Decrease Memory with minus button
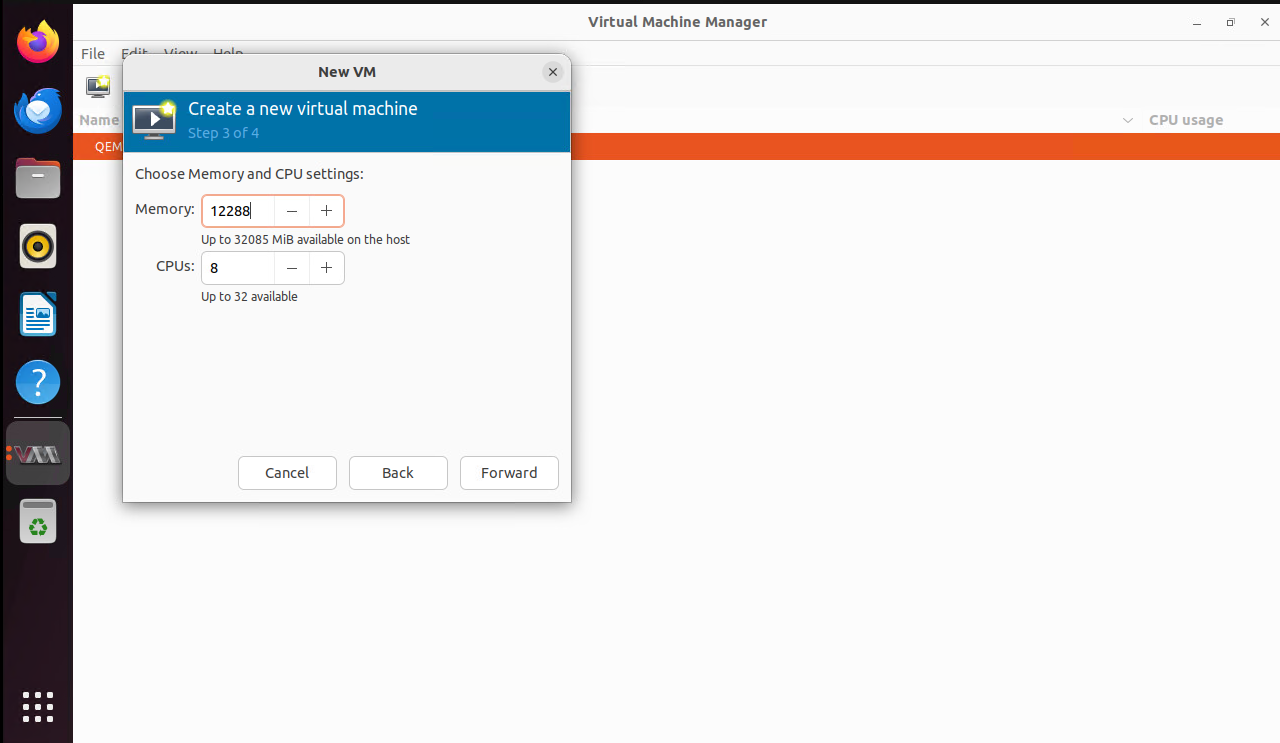1280x743 pixels. click(292, 211)
